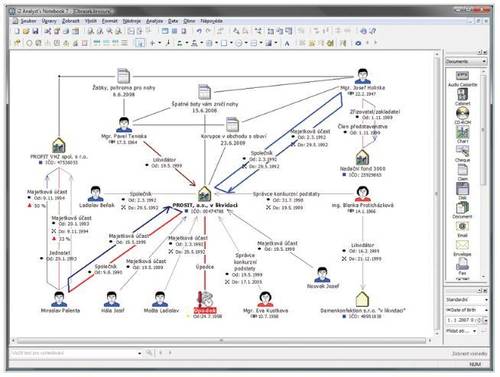The height and width of the screenshot is (377, 500).
Task: Select the Audio Cassette palette icon
Action: 462,75
